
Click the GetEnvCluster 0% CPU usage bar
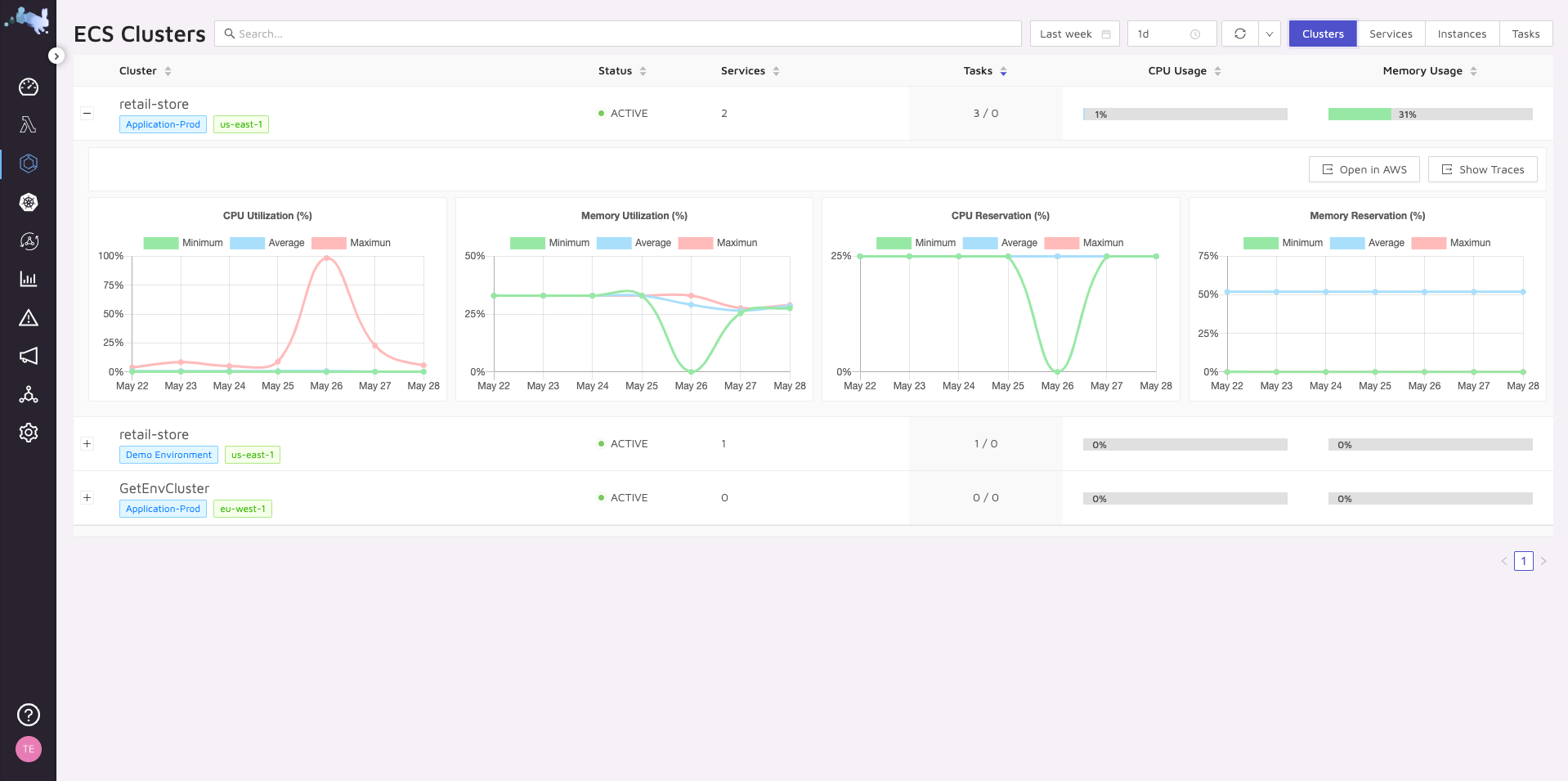pyautogui.click(x=1185, y=499)
